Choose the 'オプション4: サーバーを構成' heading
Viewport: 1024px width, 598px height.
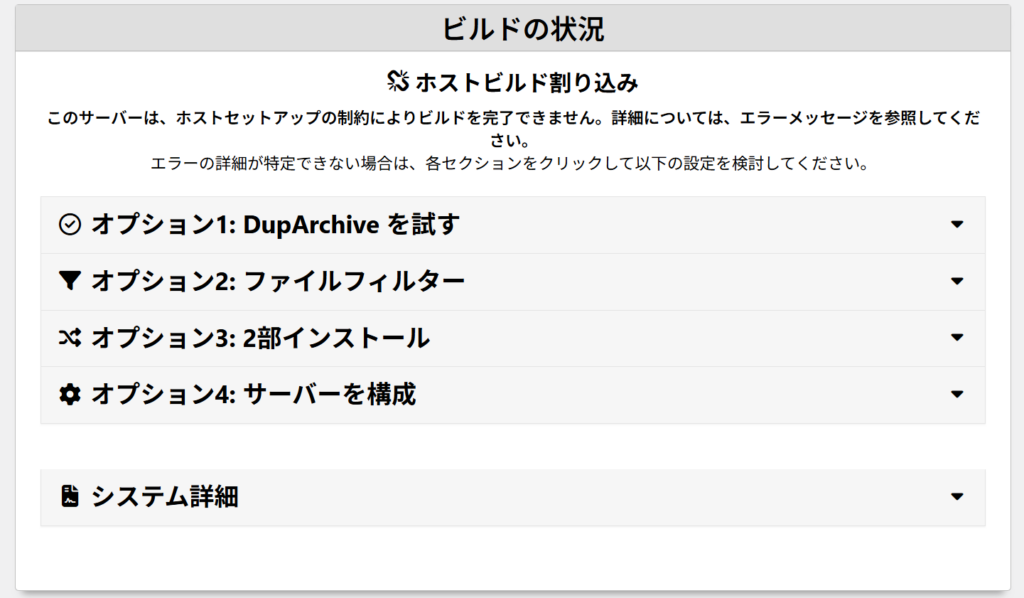pos(253,395)
